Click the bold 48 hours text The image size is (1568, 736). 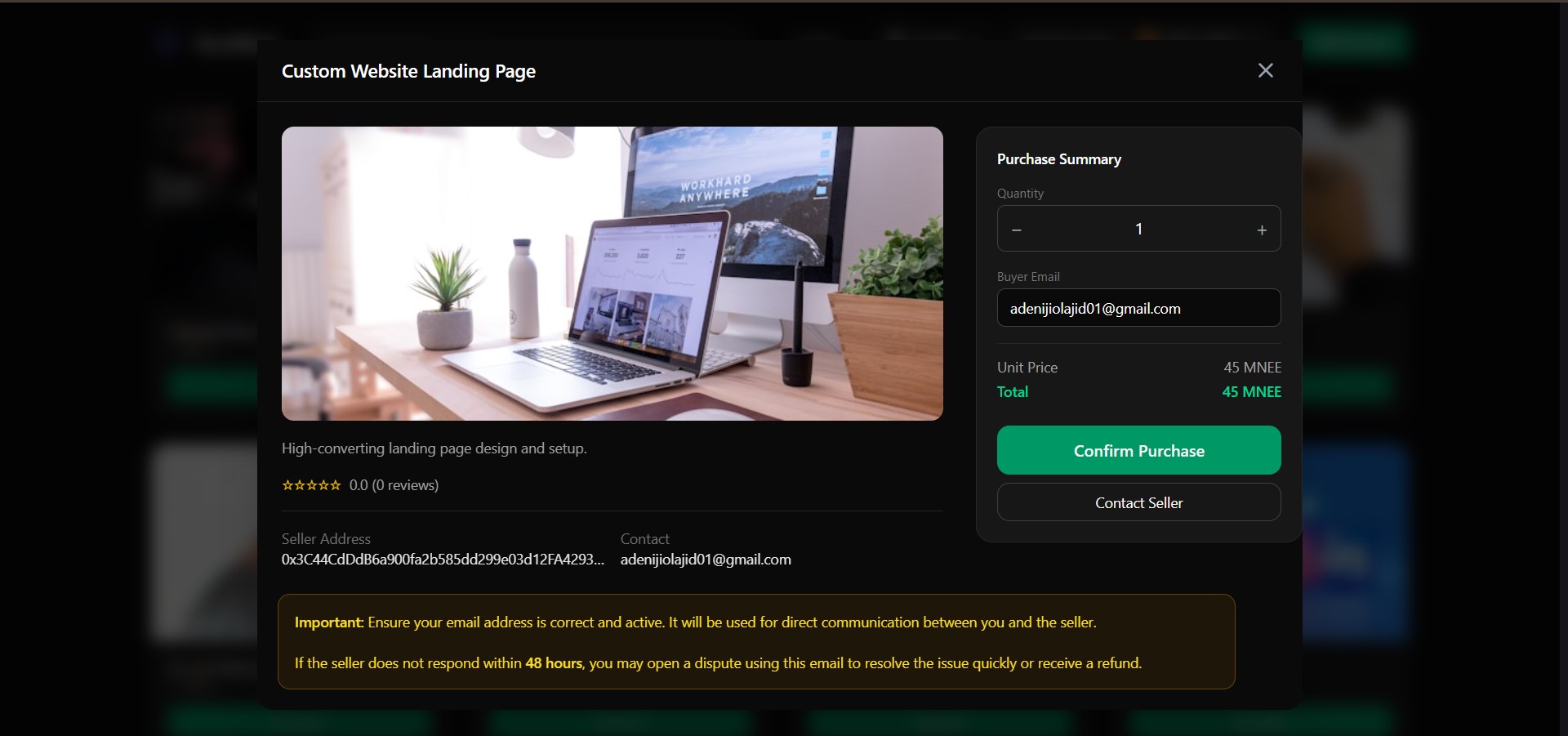[x=554, y=663]
